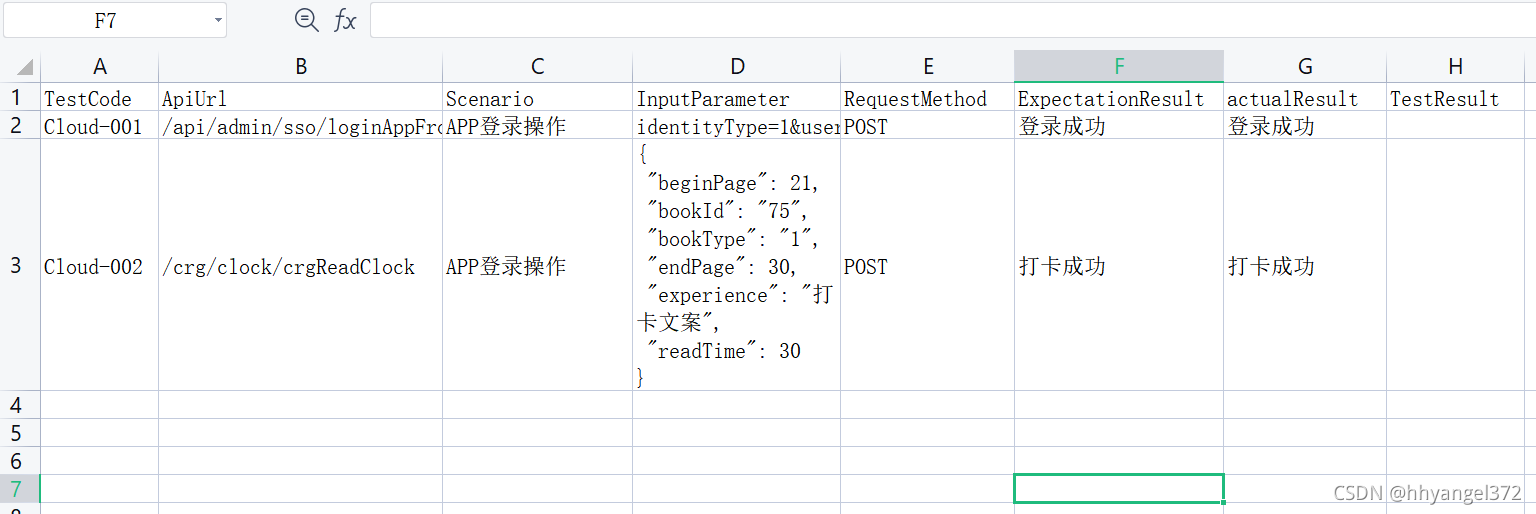Click cell containing /crg/clock/crgReadClock
Screen dimensions: 1536x514
pos(300,266)
